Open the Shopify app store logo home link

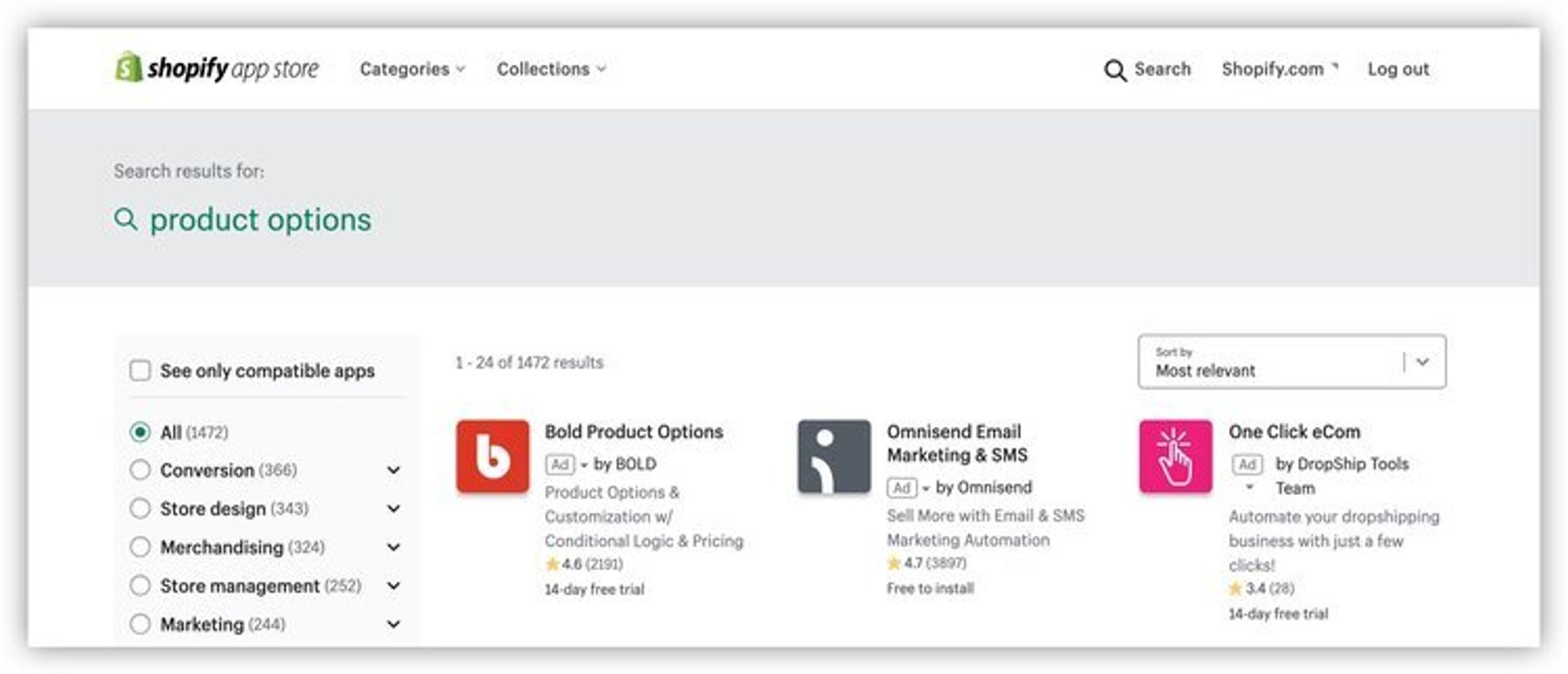(x=217, y=68)
